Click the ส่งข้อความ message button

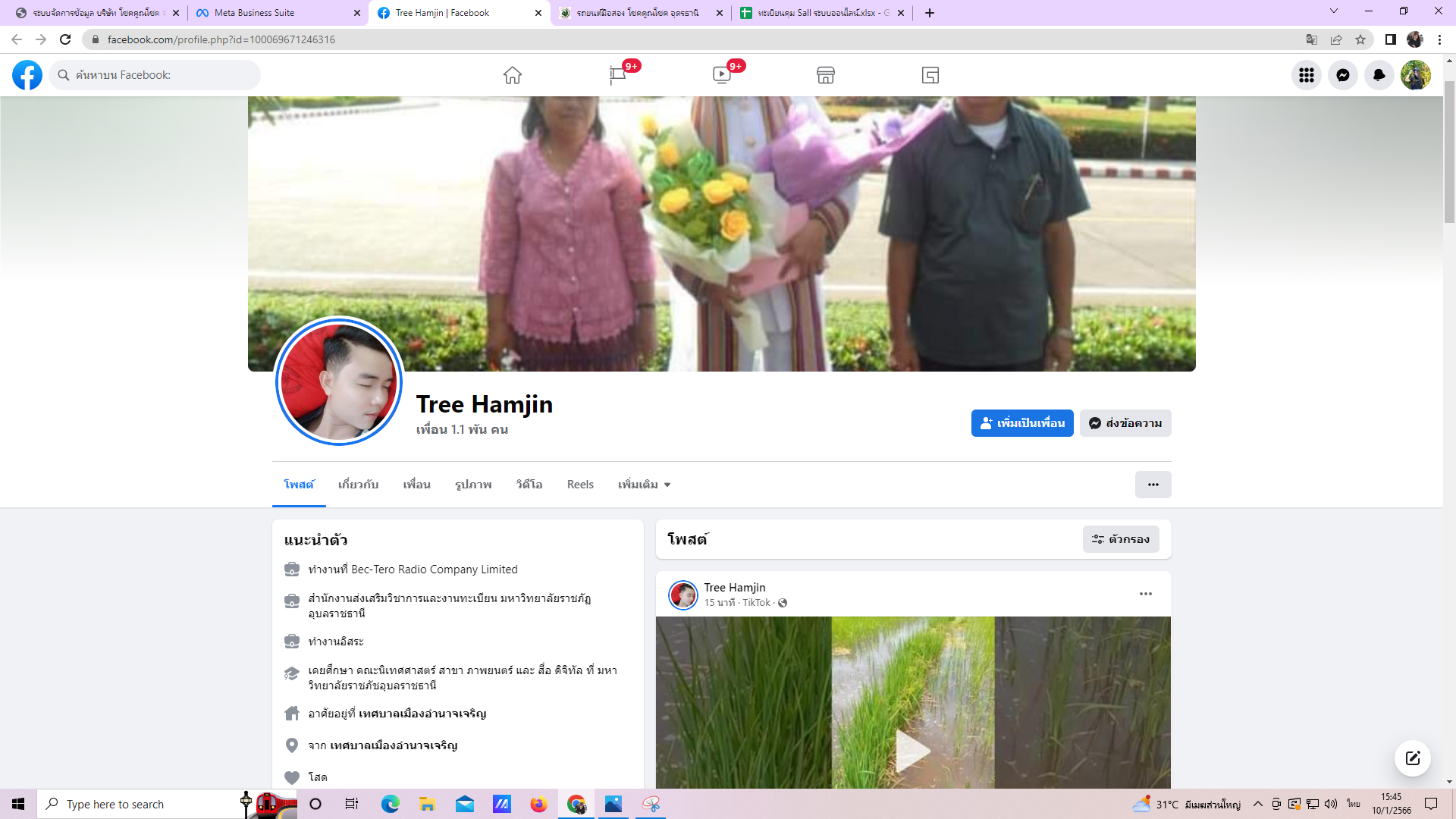1125,423
